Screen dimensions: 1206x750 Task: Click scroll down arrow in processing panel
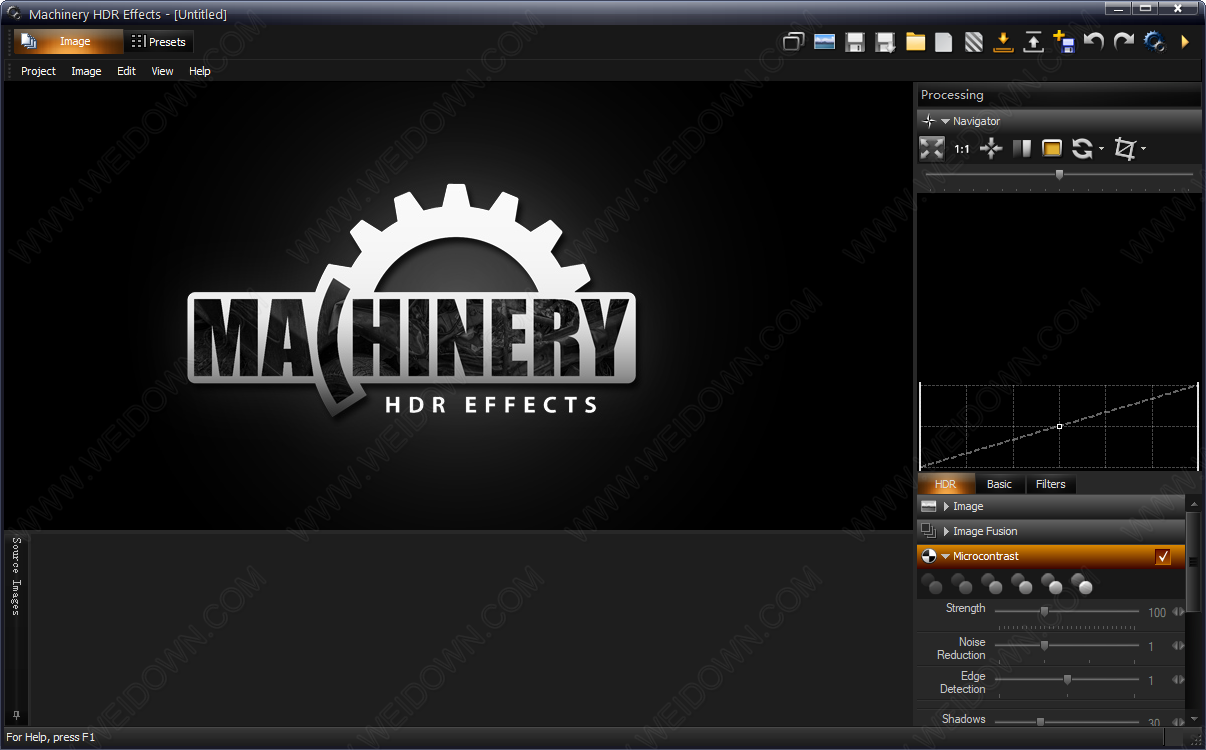point(1193,718)
